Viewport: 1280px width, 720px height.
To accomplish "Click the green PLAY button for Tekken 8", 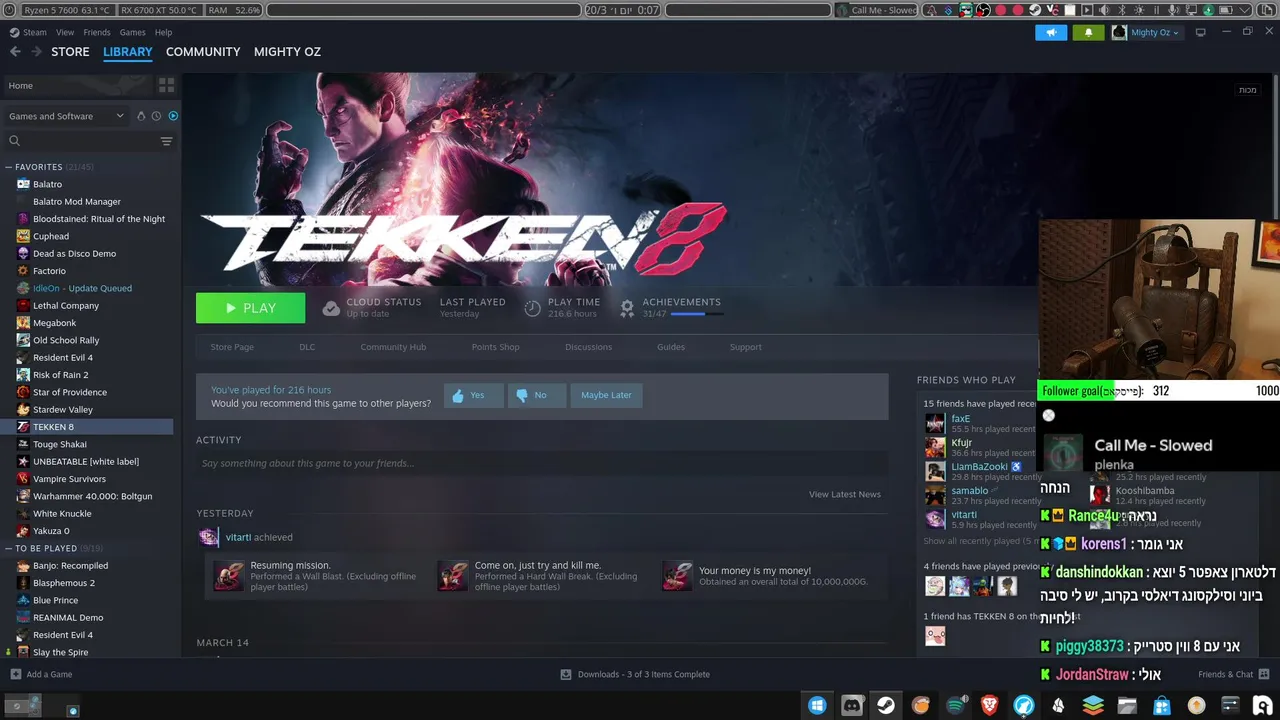I will point(250,308).
